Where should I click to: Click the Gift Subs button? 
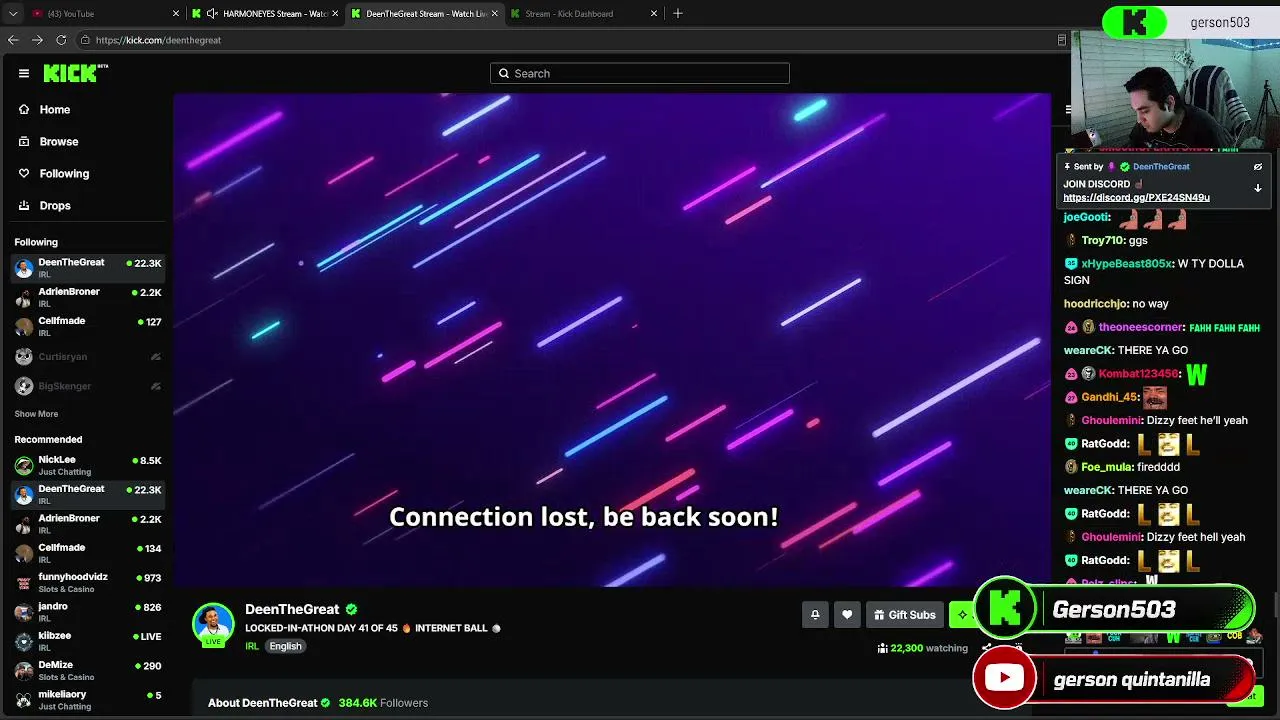point(904,615)
